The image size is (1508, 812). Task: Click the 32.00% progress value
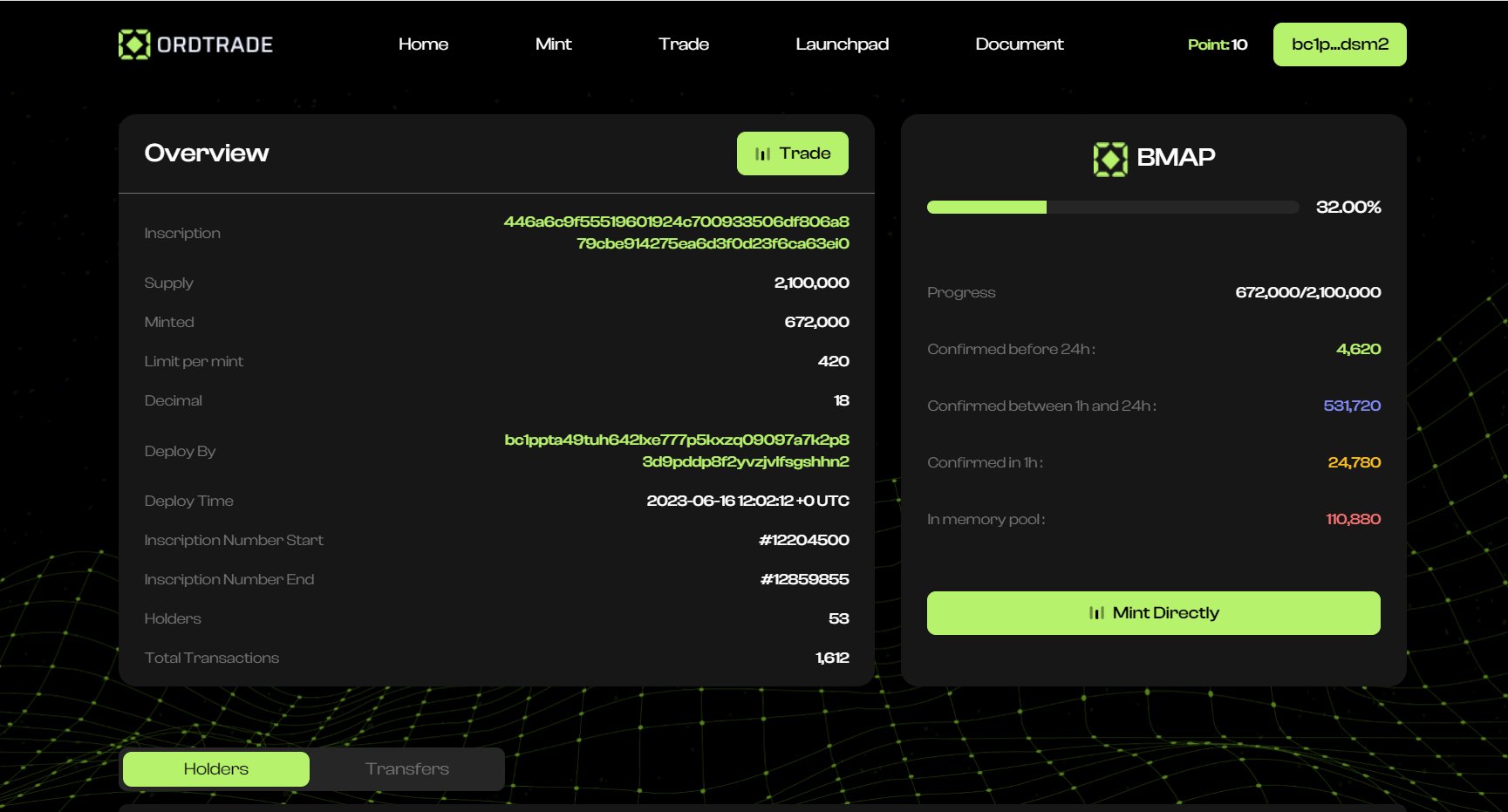click(1348, 208)
